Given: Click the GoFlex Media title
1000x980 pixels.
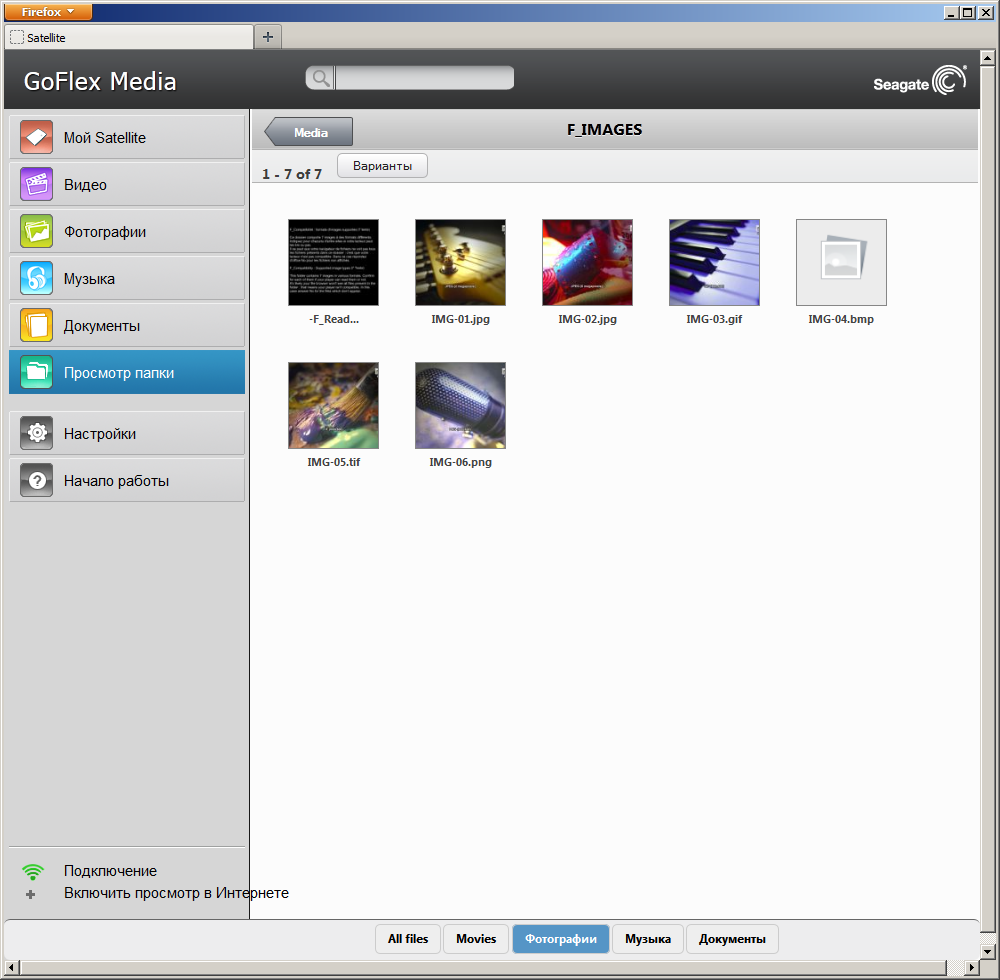Looking at the screenshot, I should pos(100,82).
